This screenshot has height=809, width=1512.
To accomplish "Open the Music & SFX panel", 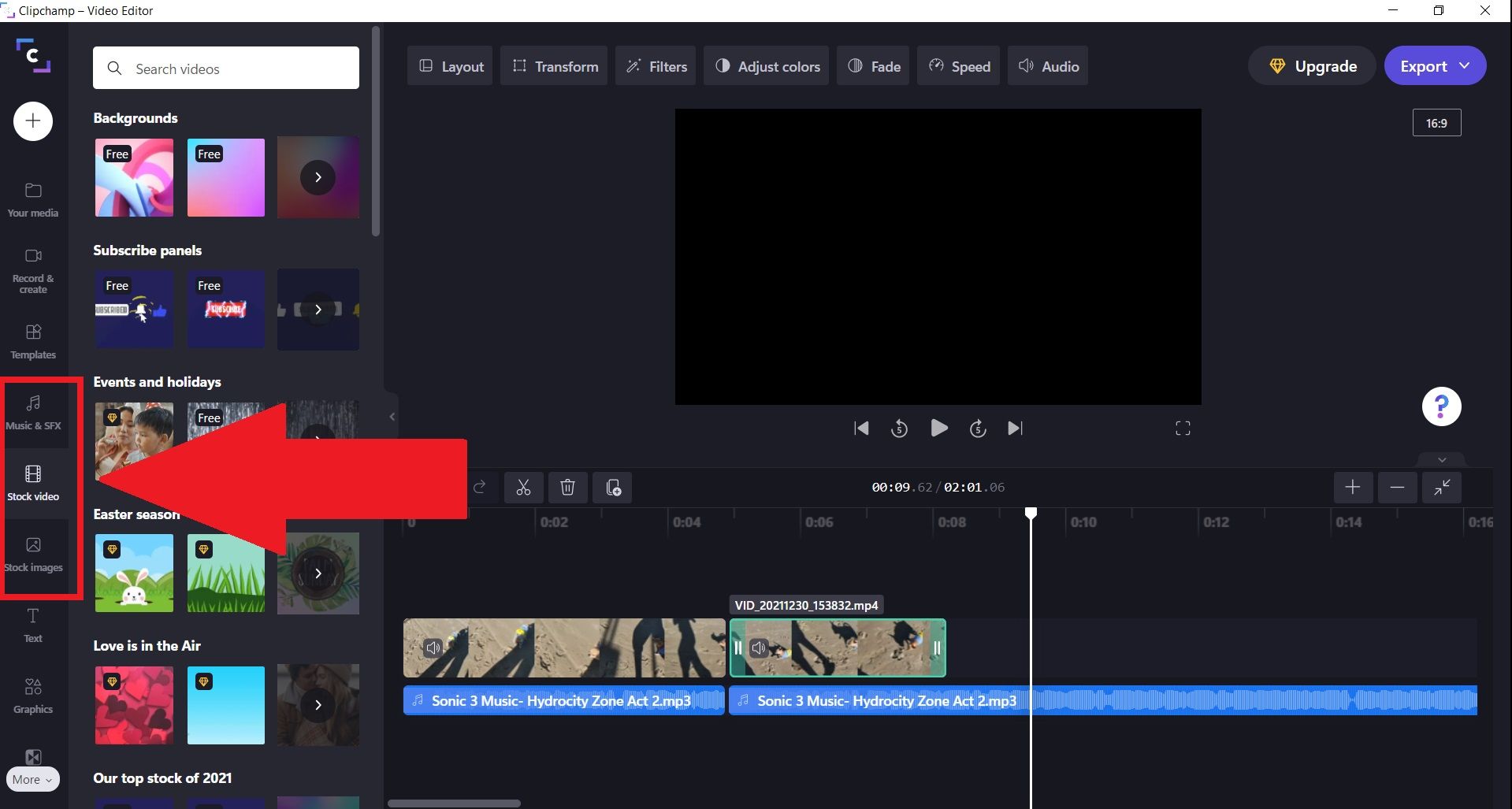I will [x=33, y=412].
